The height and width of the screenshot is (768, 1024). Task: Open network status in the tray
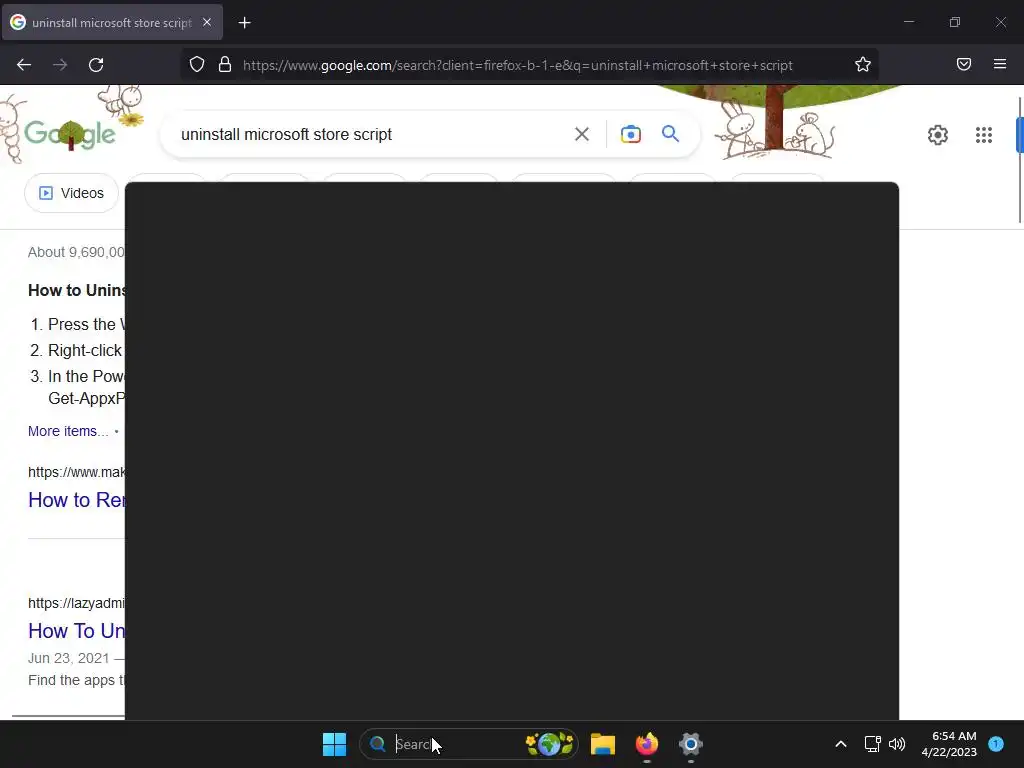[872, 744]
